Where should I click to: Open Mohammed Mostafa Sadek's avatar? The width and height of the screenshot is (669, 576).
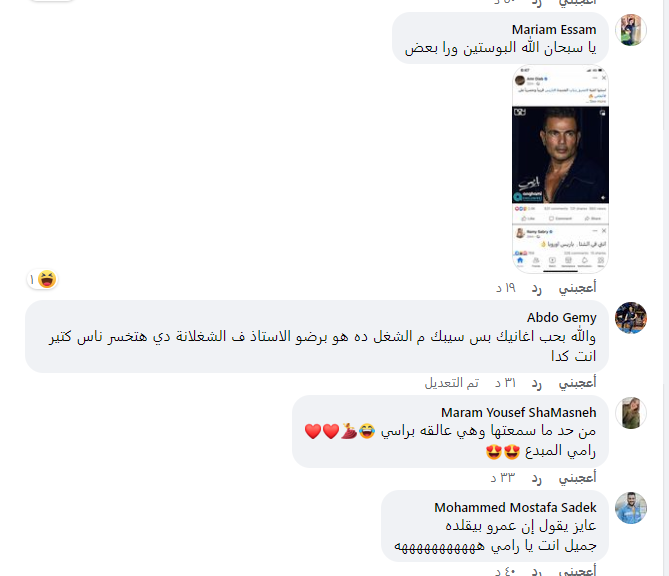click(x=631, y=508)
